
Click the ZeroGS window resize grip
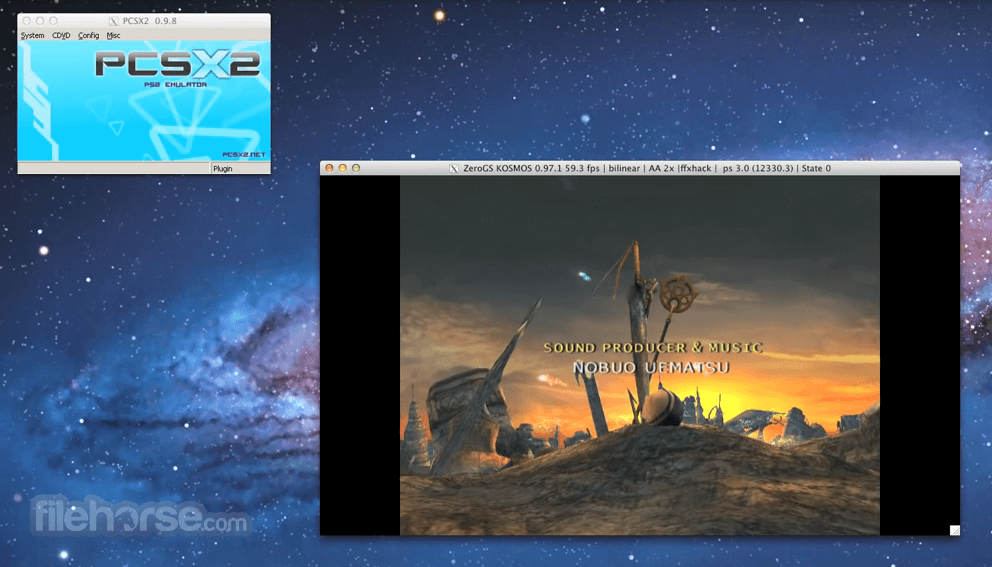(x=955, y=530)
